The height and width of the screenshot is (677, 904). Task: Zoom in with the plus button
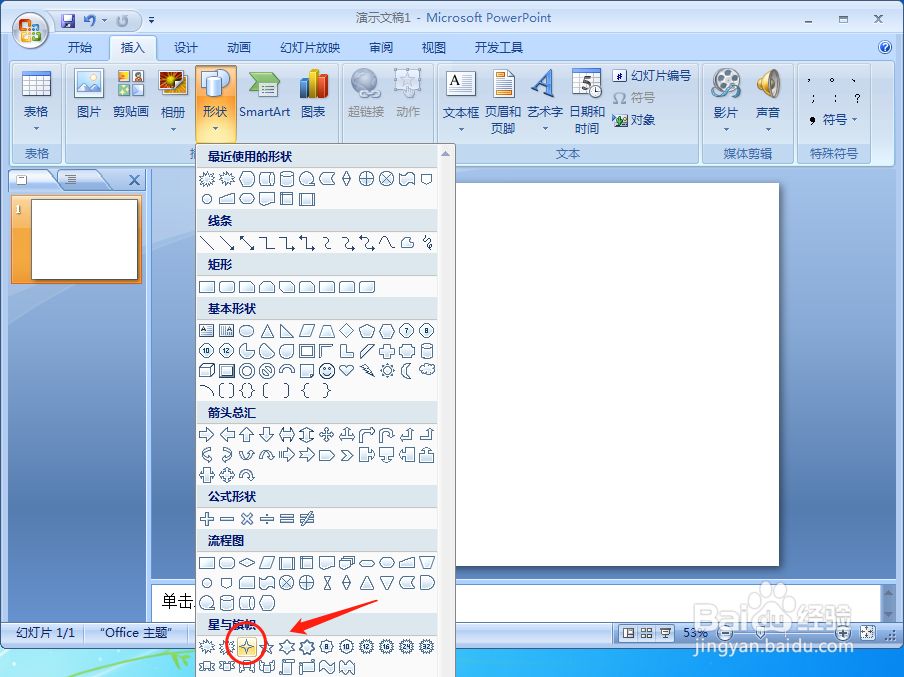842,633
